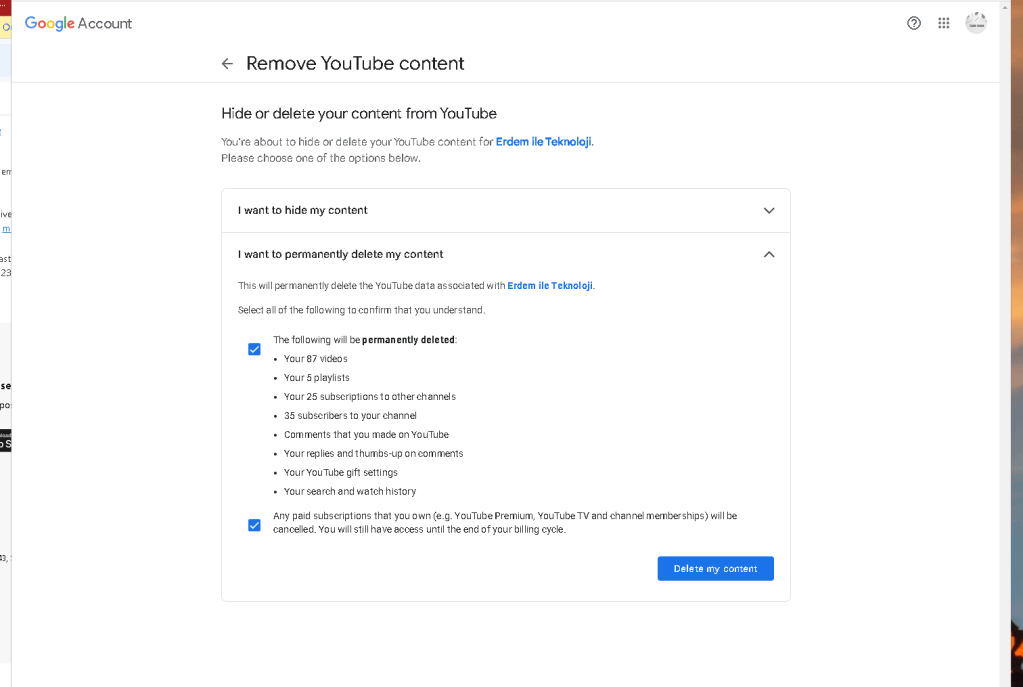Screen dimensions: 1023x687
Task: Open the profile avatar menu
Action: tap(975, 23)
